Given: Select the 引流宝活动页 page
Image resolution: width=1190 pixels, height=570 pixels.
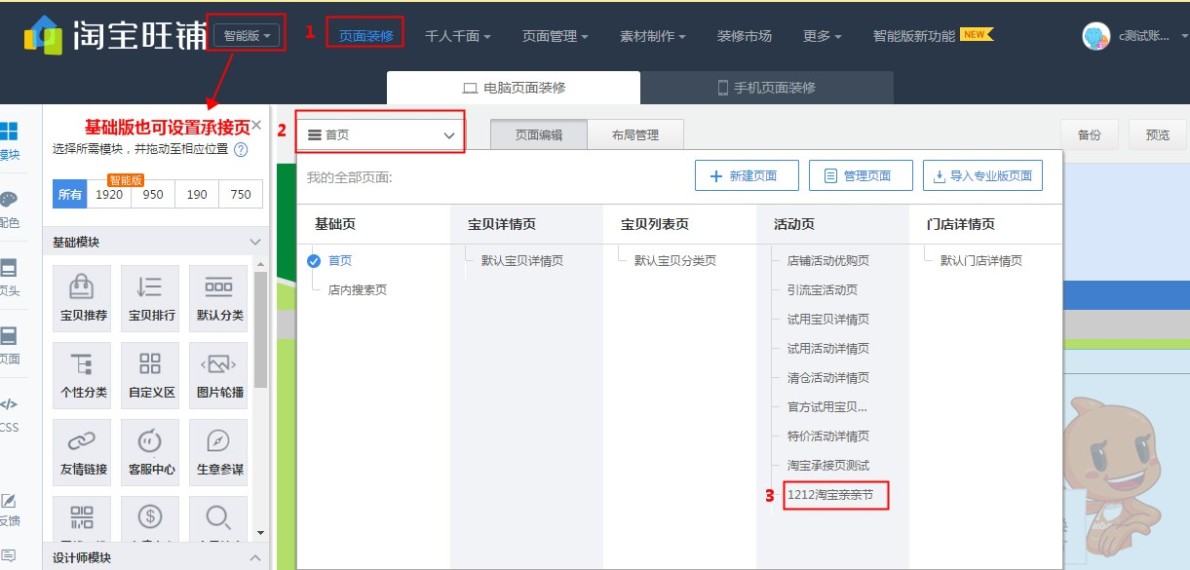Looking at the screenshot, I should (823, 290).
